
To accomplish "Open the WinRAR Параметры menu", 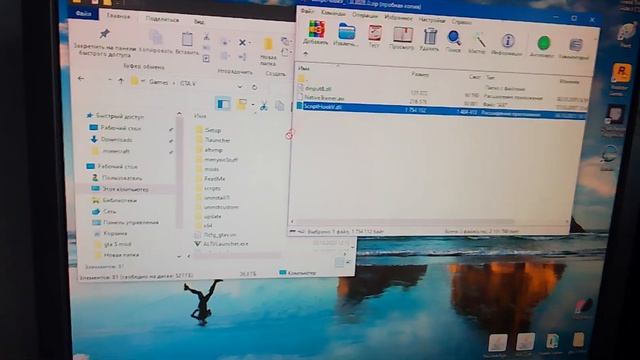I will coord(431,20).
